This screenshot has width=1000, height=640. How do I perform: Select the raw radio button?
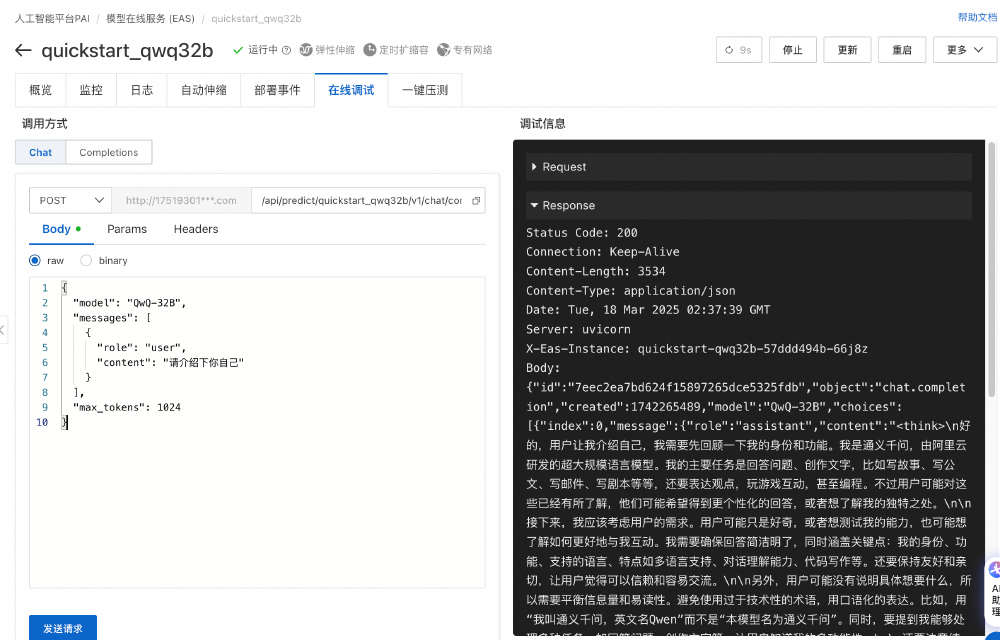[34, 258]
